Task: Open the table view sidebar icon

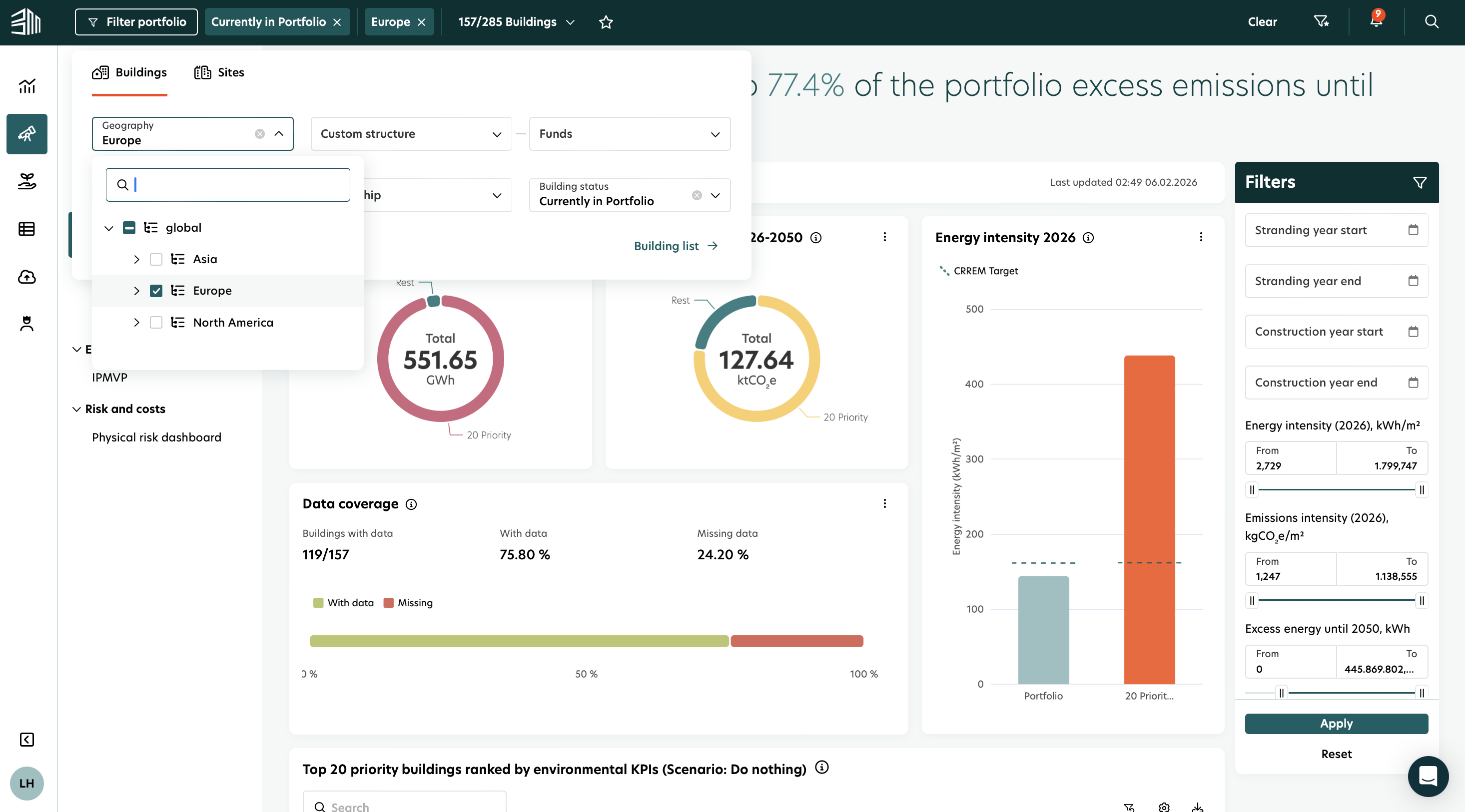Action: click(x=26, y=229)
